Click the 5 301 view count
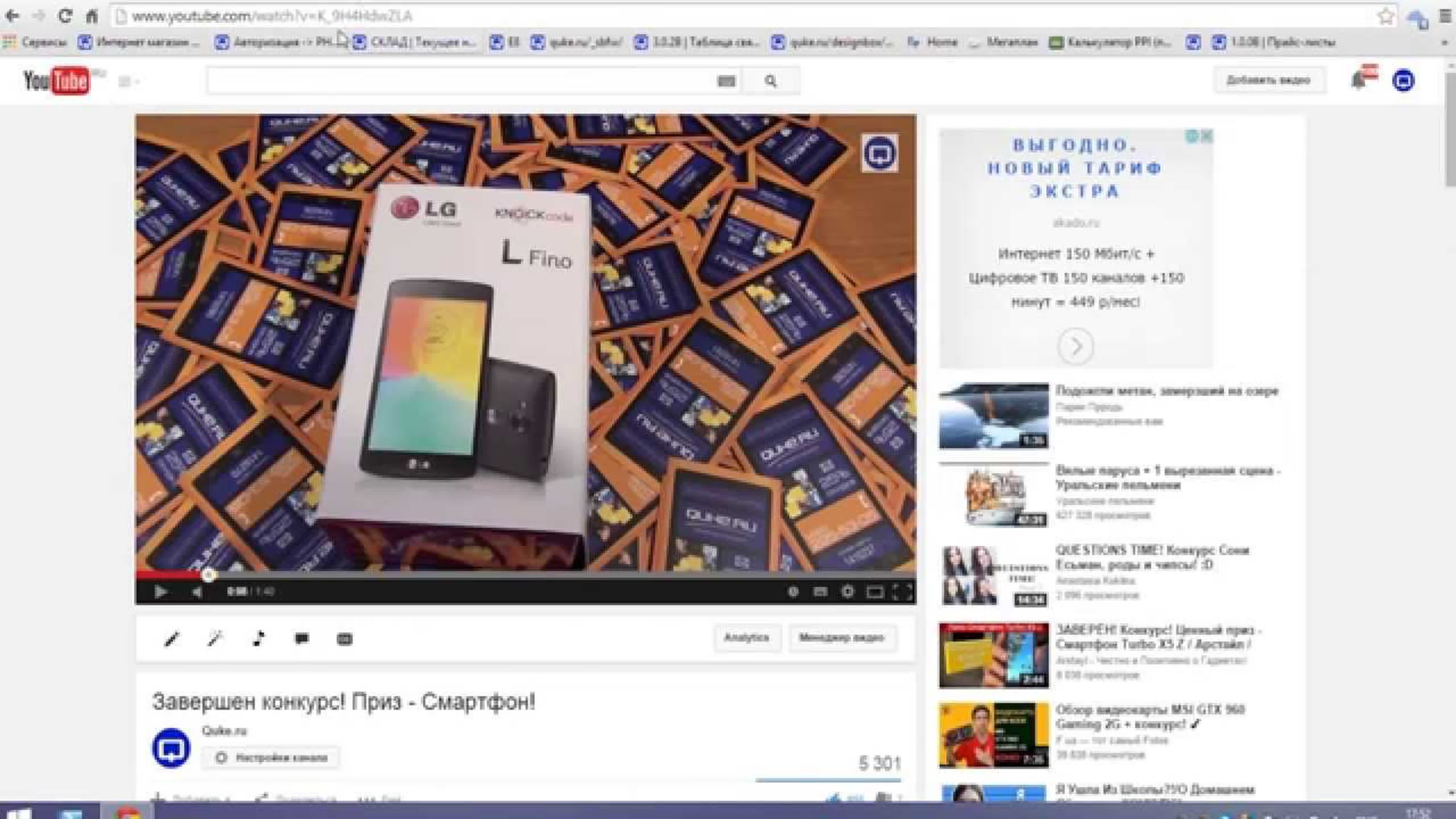Screen dimensions: 1456x819 (x=879, y=764)
